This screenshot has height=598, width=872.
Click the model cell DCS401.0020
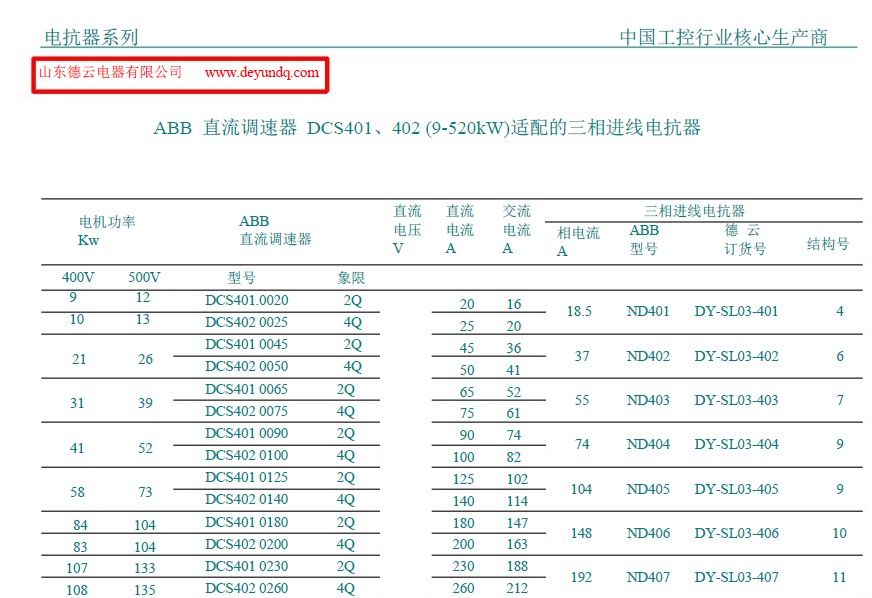(247, 300)
